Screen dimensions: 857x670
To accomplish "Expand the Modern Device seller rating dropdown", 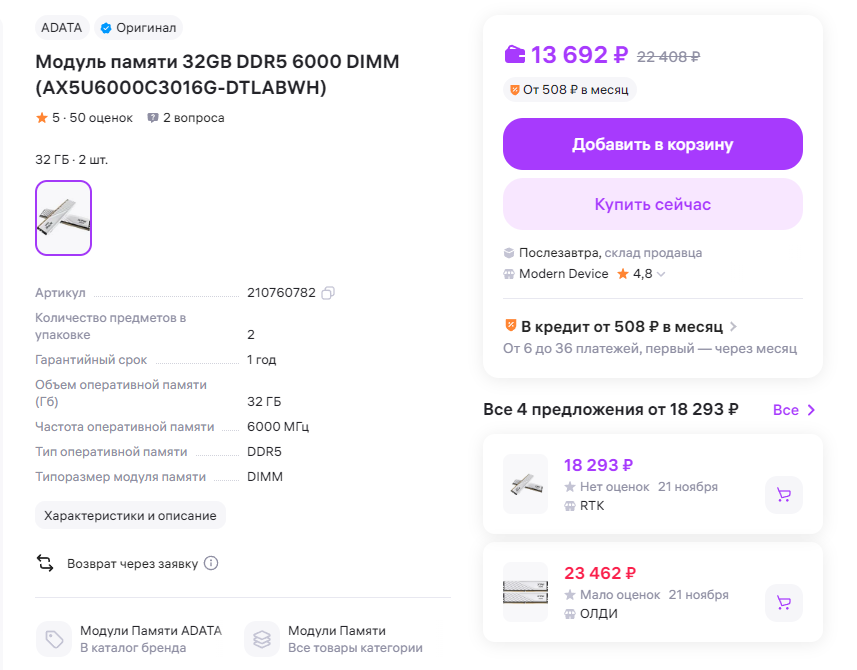I will (661, 274).
